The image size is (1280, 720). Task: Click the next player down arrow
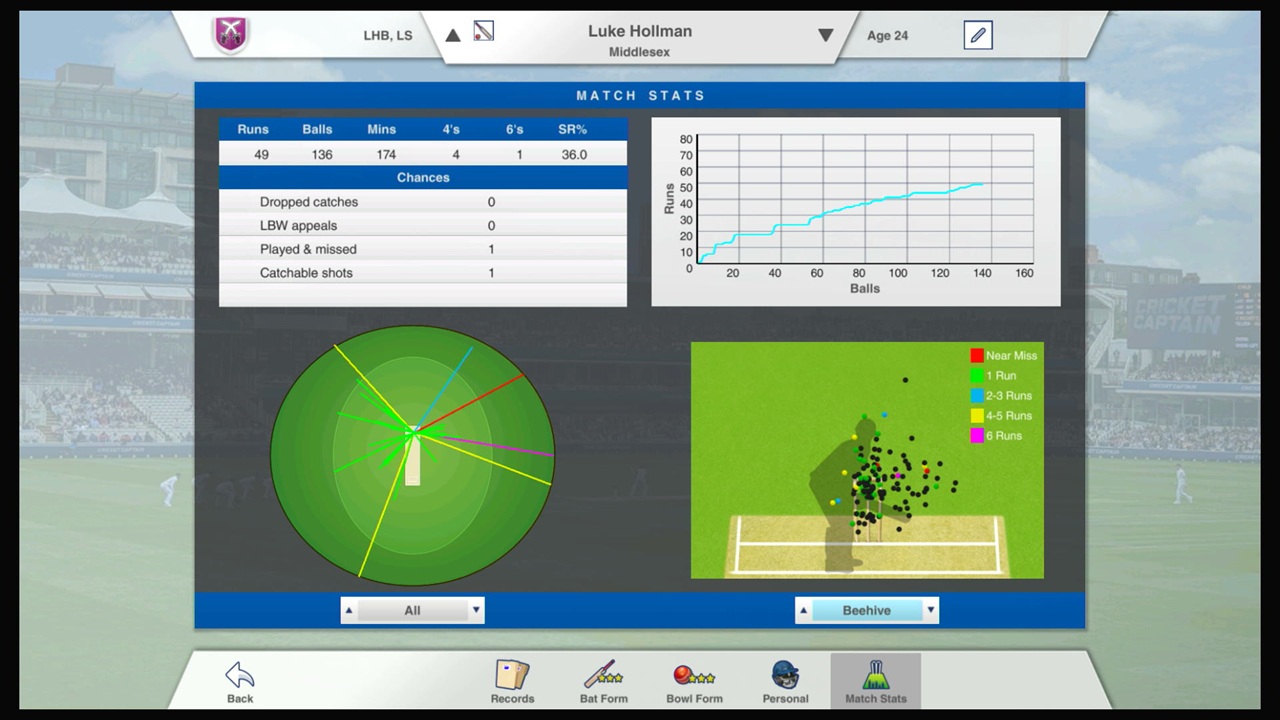point(826,35)
